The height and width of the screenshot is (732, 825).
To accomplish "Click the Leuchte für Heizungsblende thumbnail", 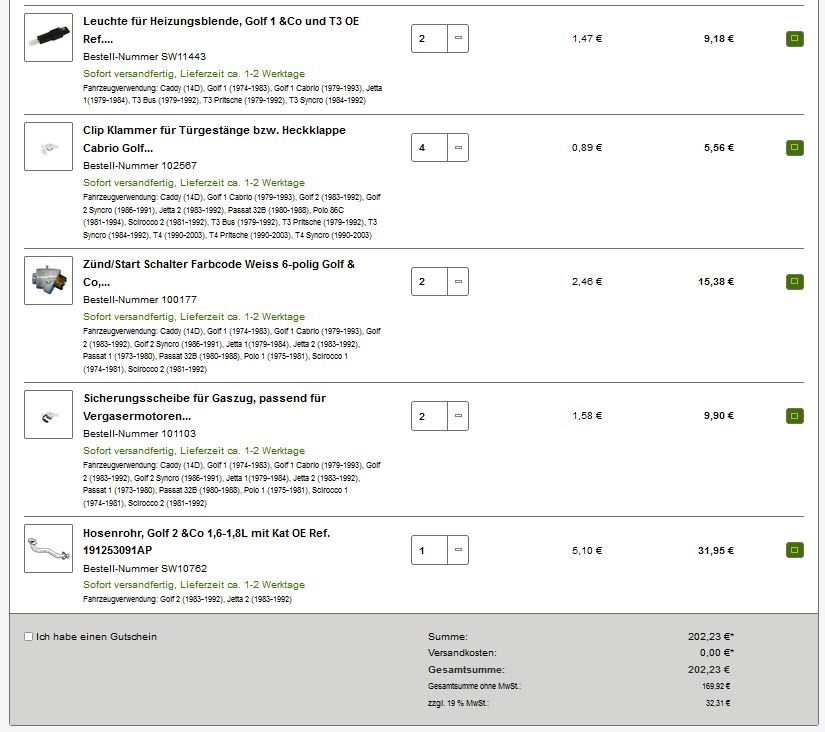I will [48, 38].
